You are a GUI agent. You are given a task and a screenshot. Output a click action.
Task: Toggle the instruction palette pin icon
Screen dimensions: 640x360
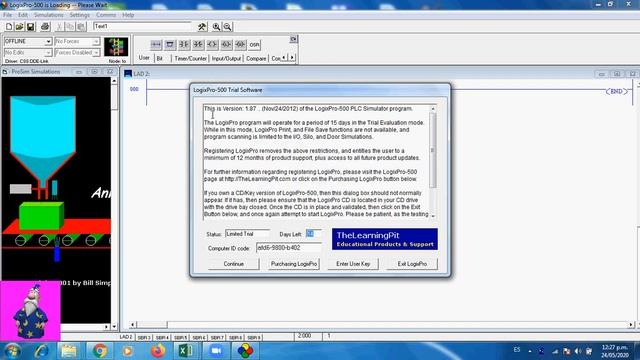point(293,39)
